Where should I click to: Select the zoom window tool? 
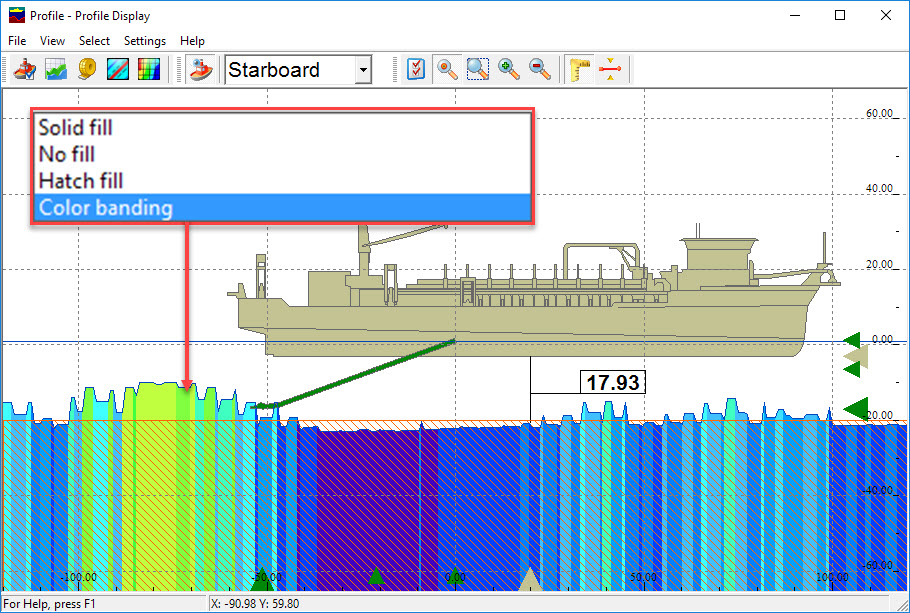click(x=478, y=70)
